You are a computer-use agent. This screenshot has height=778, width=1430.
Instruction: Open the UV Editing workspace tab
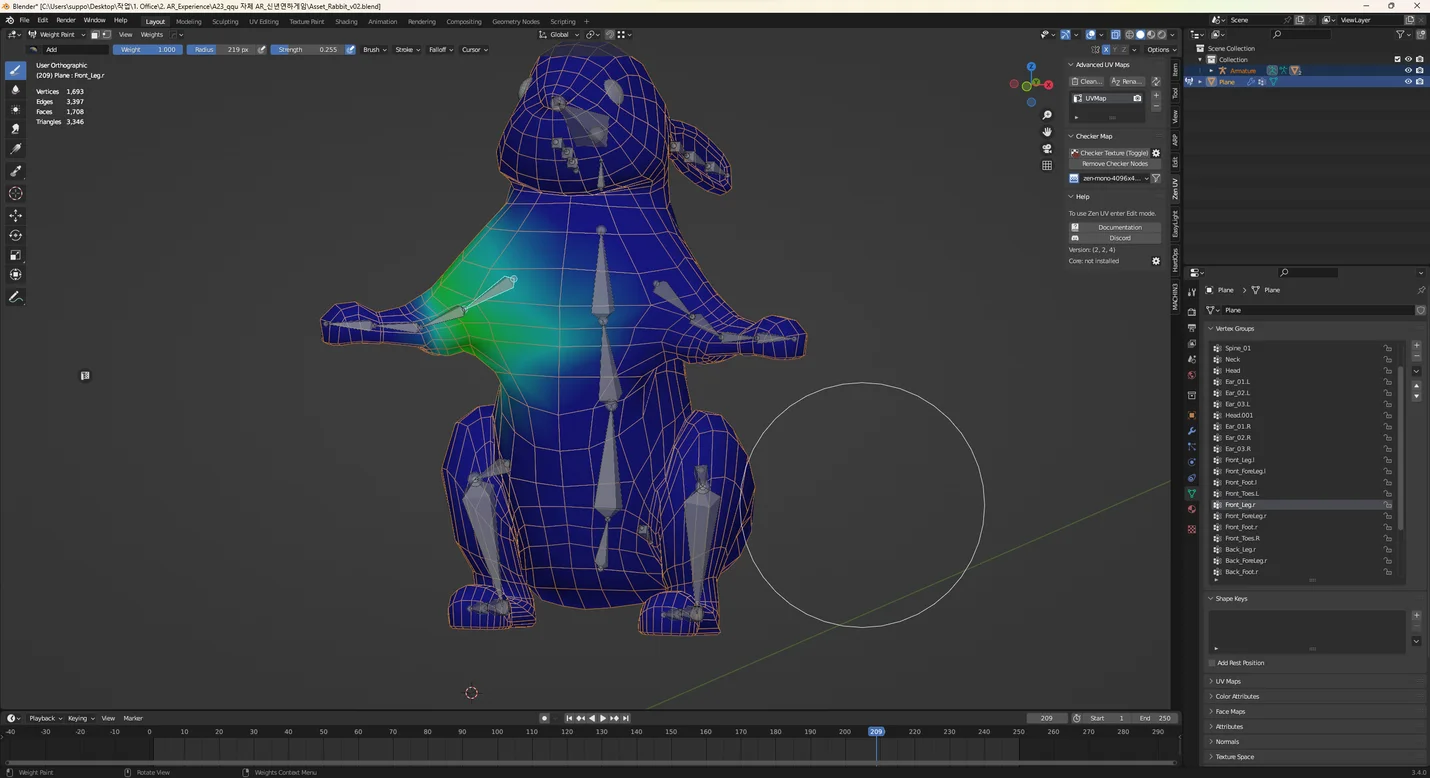coord(264,21)
